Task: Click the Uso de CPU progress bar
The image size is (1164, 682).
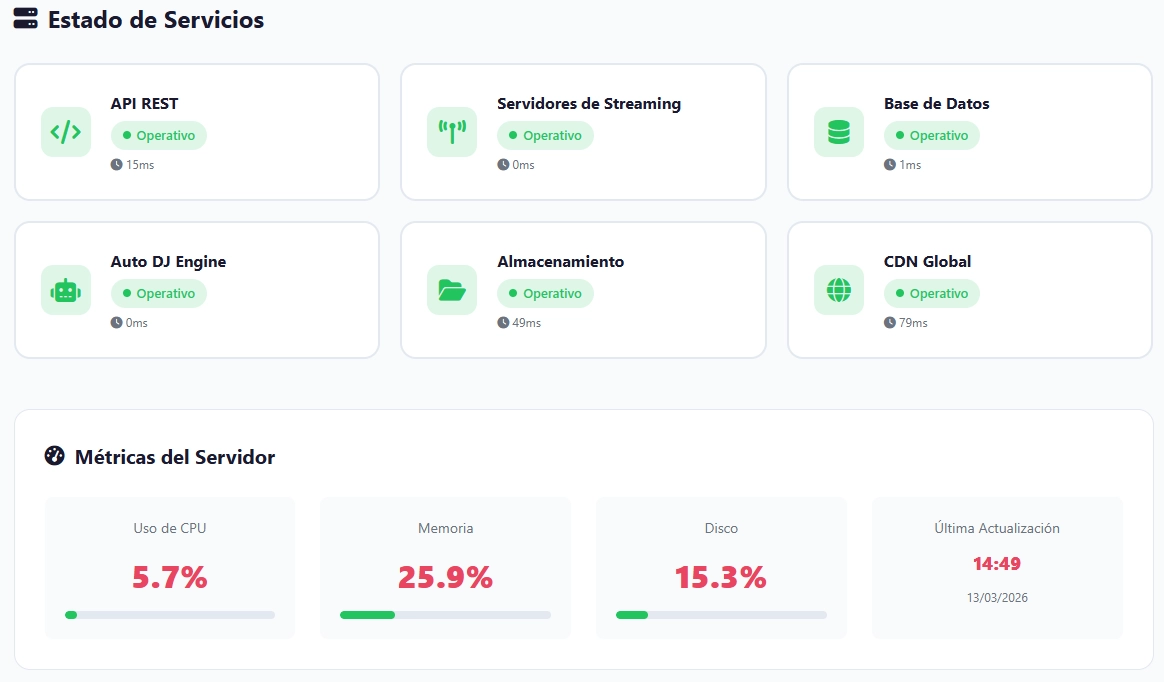Action: [x=170, y=615]
